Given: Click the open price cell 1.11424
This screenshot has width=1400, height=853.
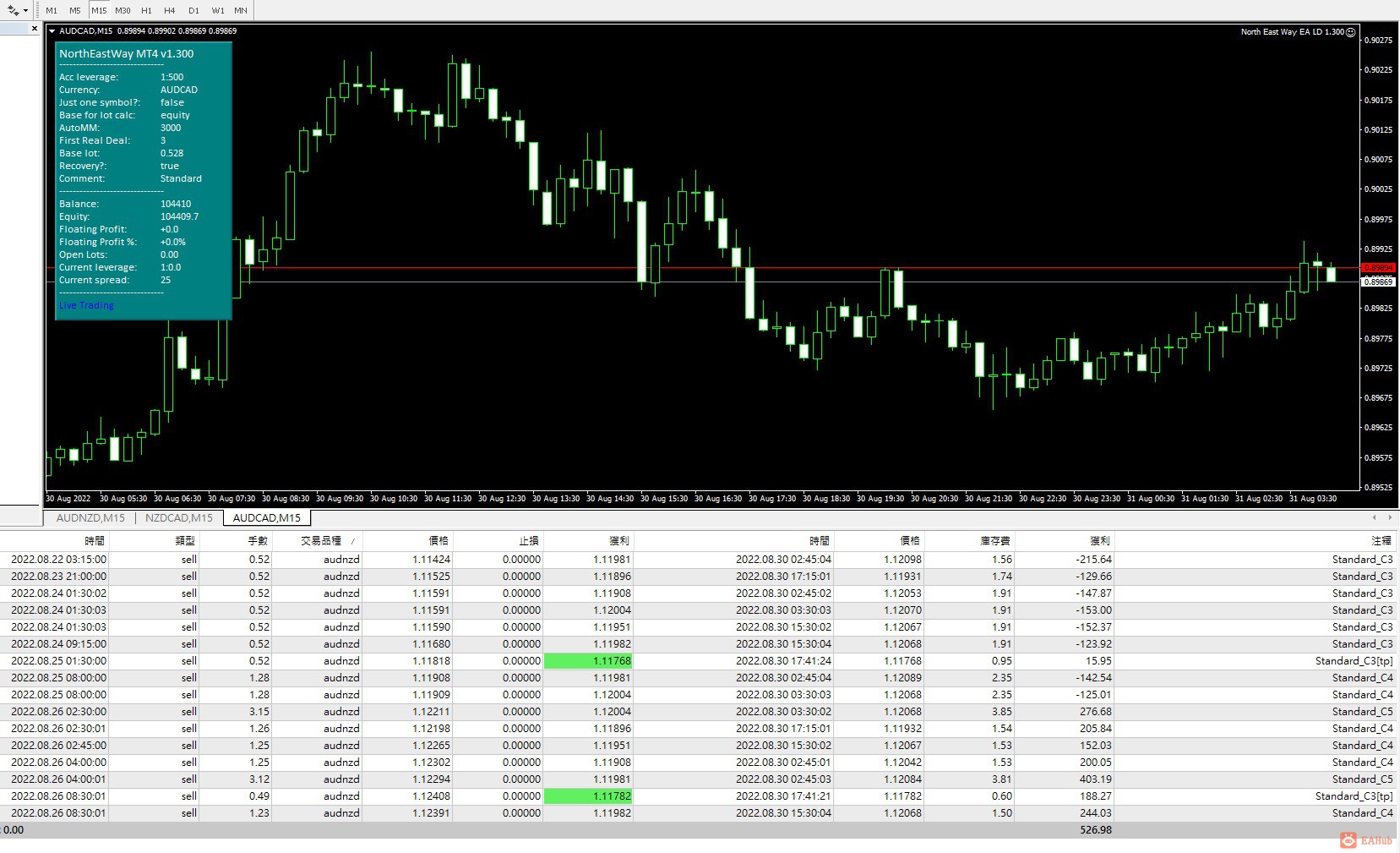Looking at the screenshot, I should (x=432, y=560).
